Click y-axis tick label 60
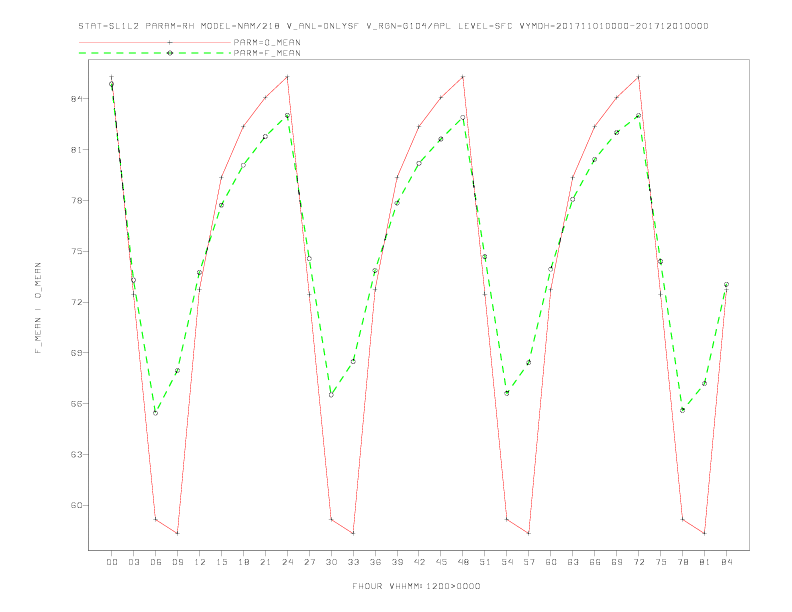Viewport: 792px width, 612px height. click(76, 505)
